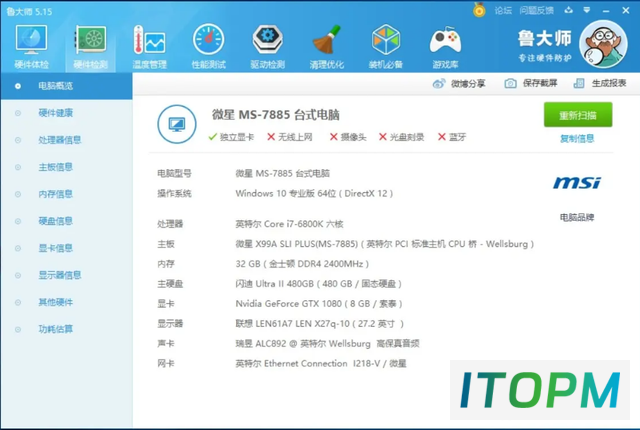640x430 pixels.
Task: Click 电脑品牌 label under MSI logo
Action: pos(577,217)
